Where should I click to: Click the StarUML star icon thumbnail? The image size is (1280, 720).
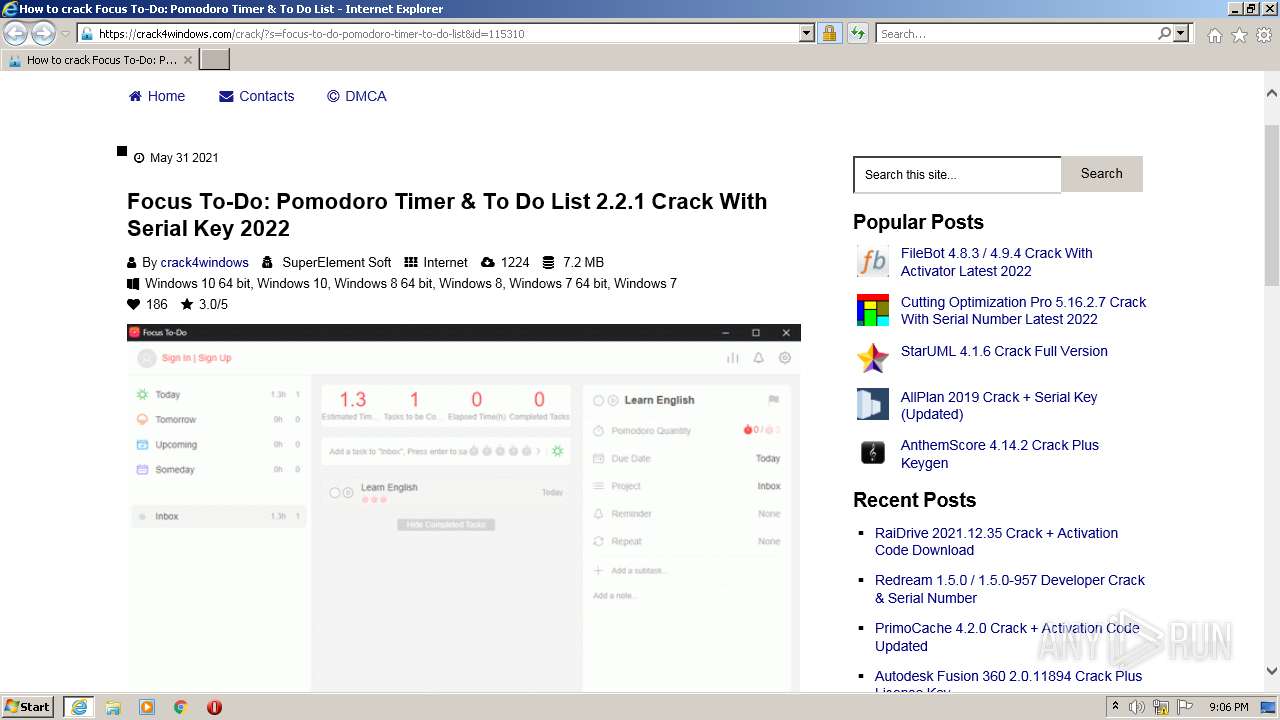pyautogui.click(x=873, y=357)
